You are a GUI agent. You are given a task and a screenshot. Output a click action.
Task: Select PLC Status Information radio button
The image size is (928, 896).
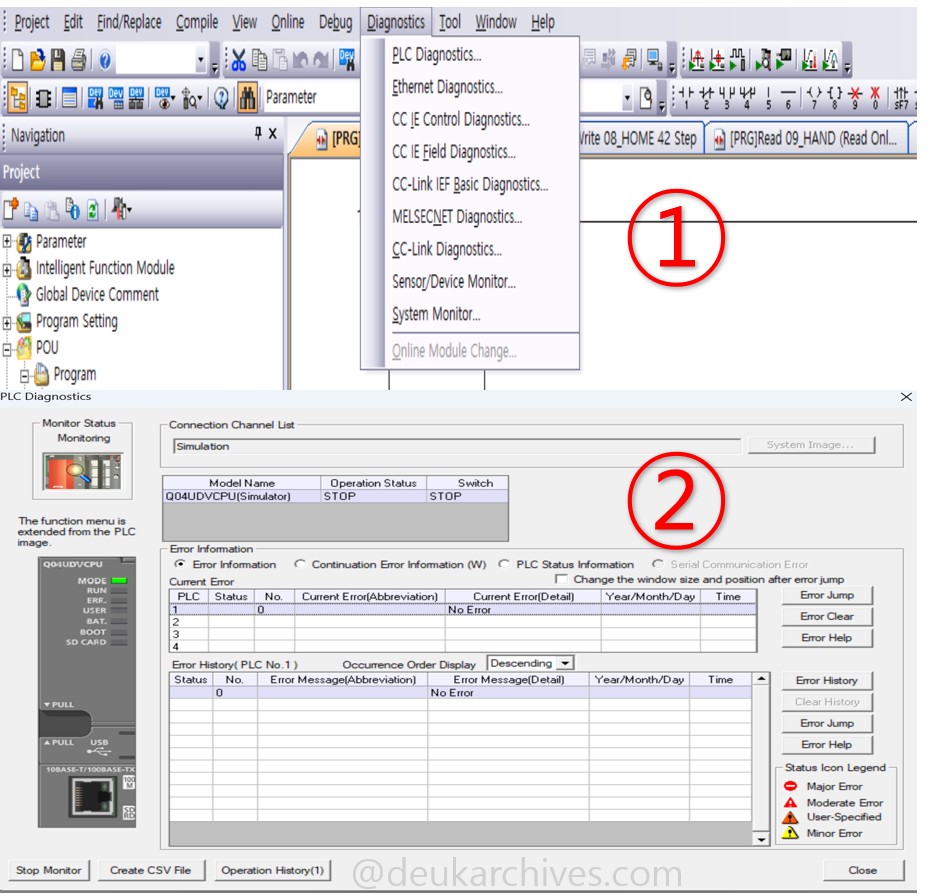504,564
